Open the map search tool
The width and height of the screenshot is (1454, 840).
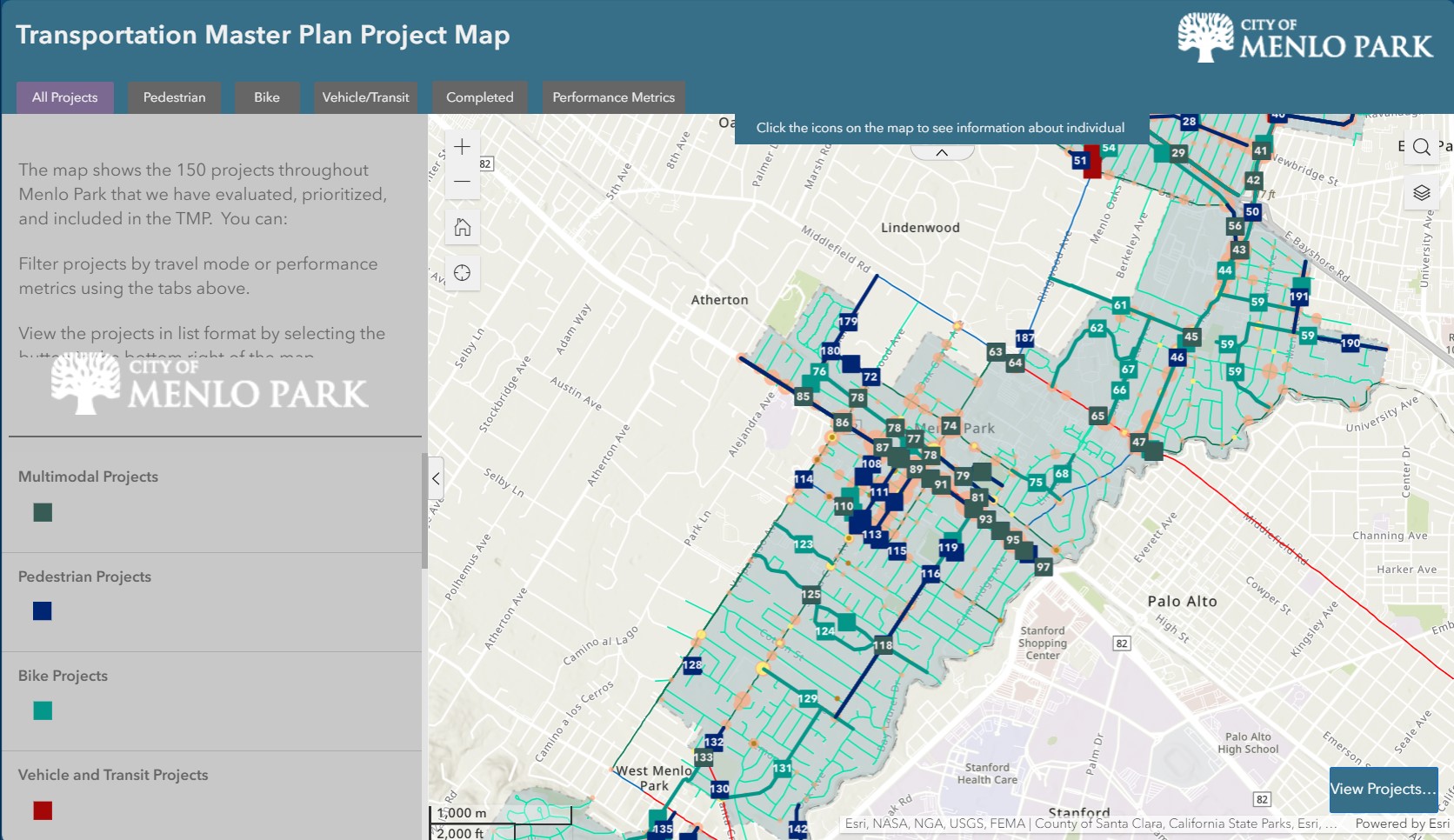(1422, 147)
